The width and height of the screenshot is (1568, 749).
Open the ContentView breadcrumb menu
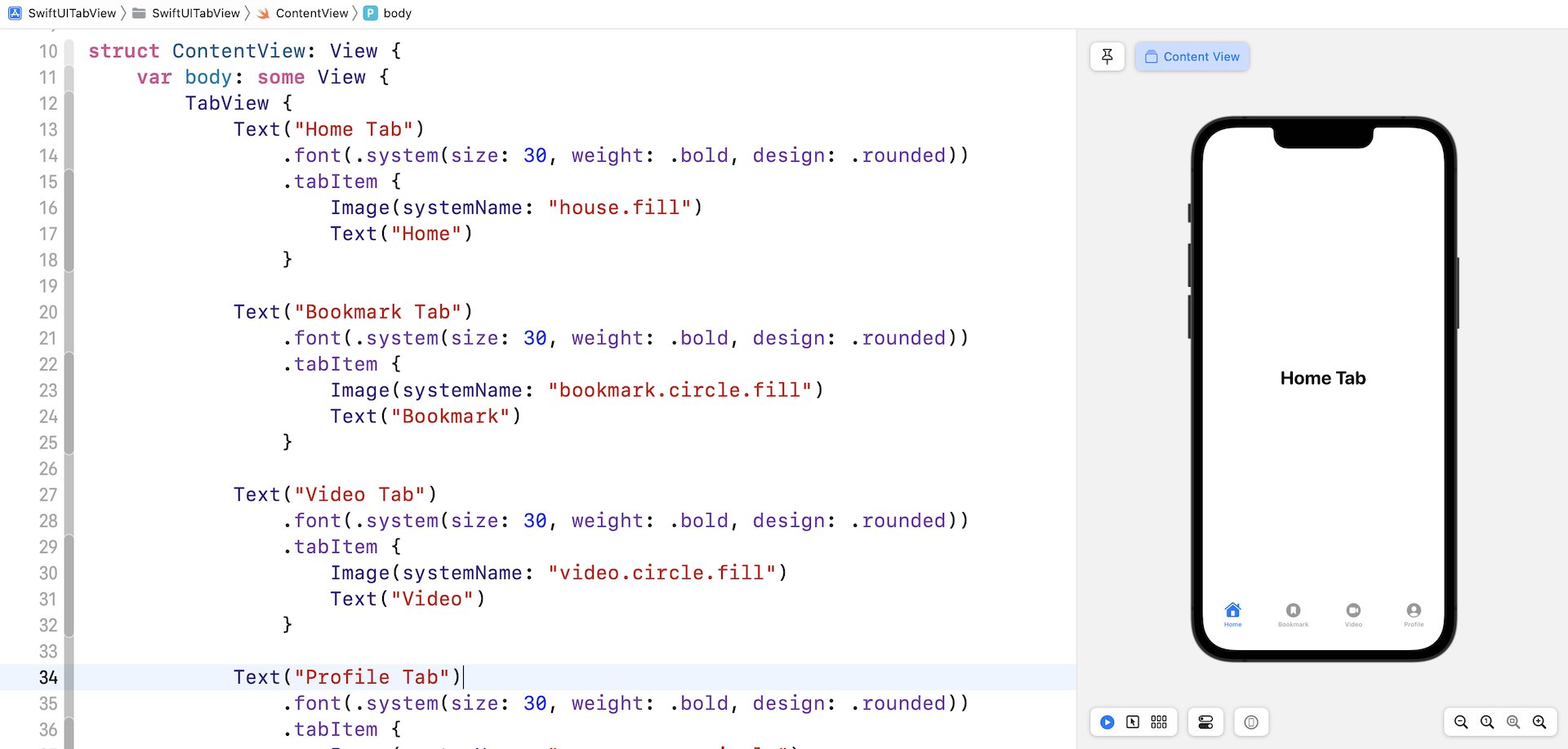pos(310,13)
